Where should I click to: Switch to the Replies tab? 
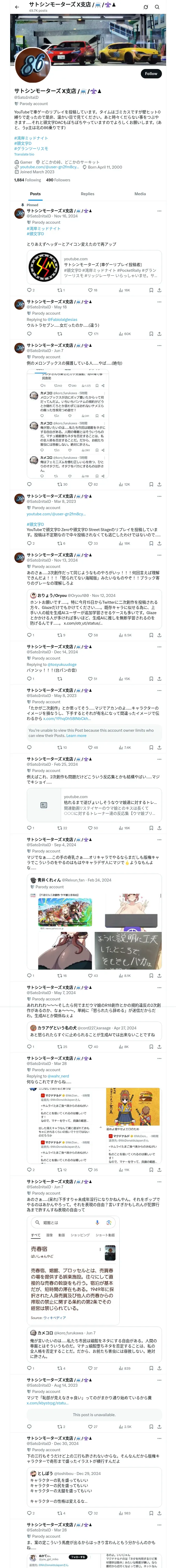tap(87, 194)
